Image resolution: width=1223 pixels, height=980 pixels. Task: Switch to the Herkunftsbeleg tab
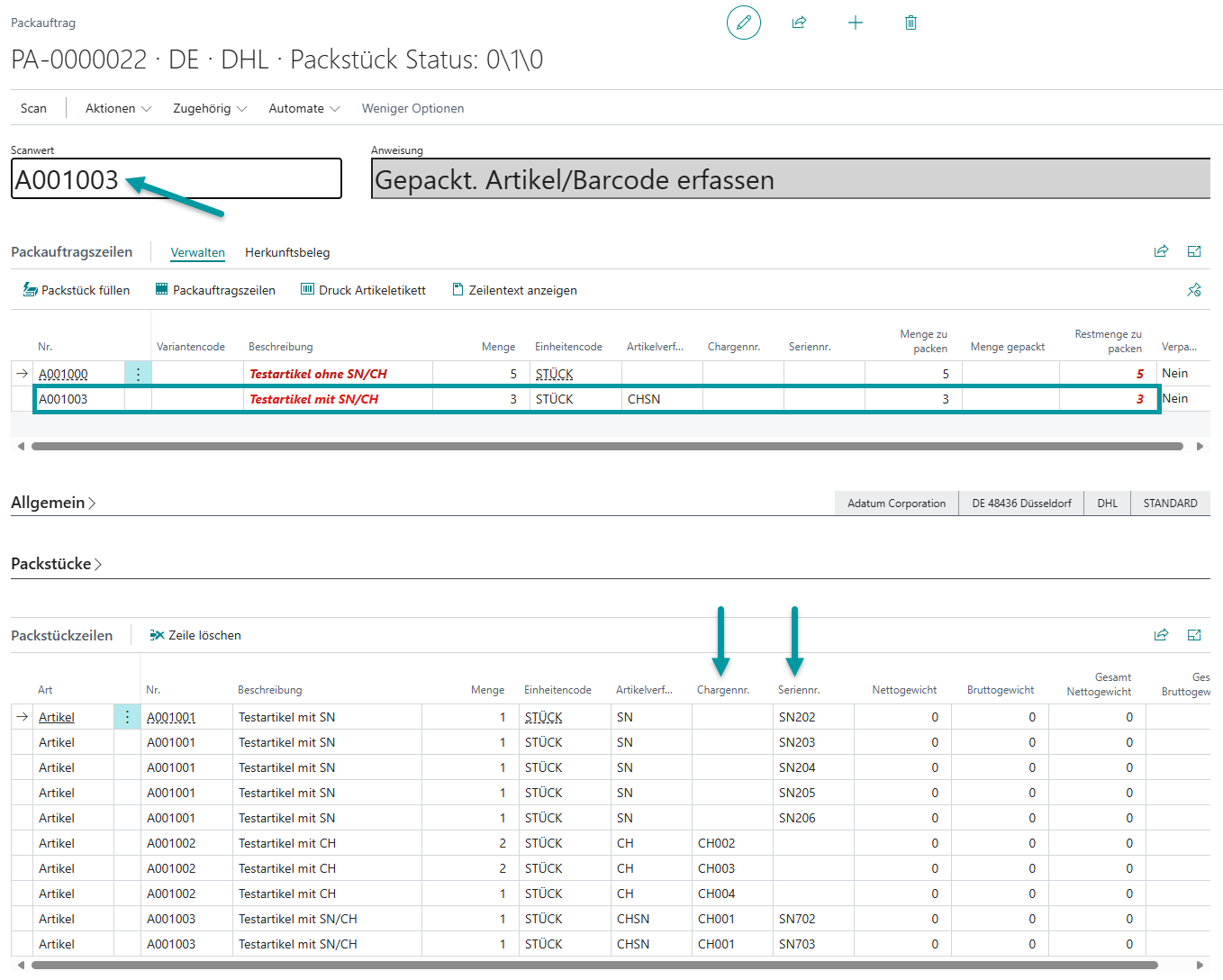[287, 252]
